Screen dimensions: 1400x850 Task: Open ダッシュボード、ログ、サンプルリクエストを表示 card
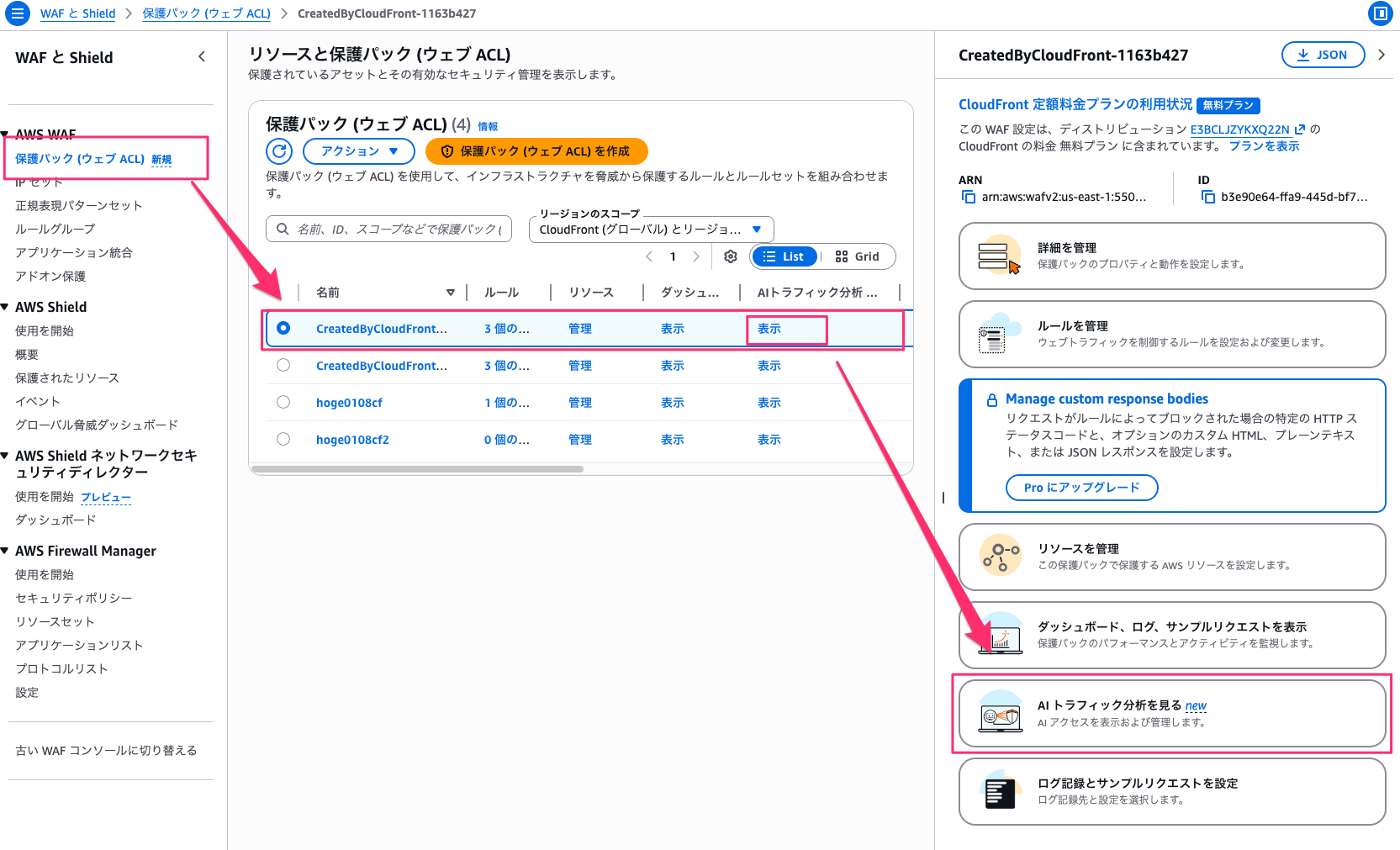[x=1172, y=635]
